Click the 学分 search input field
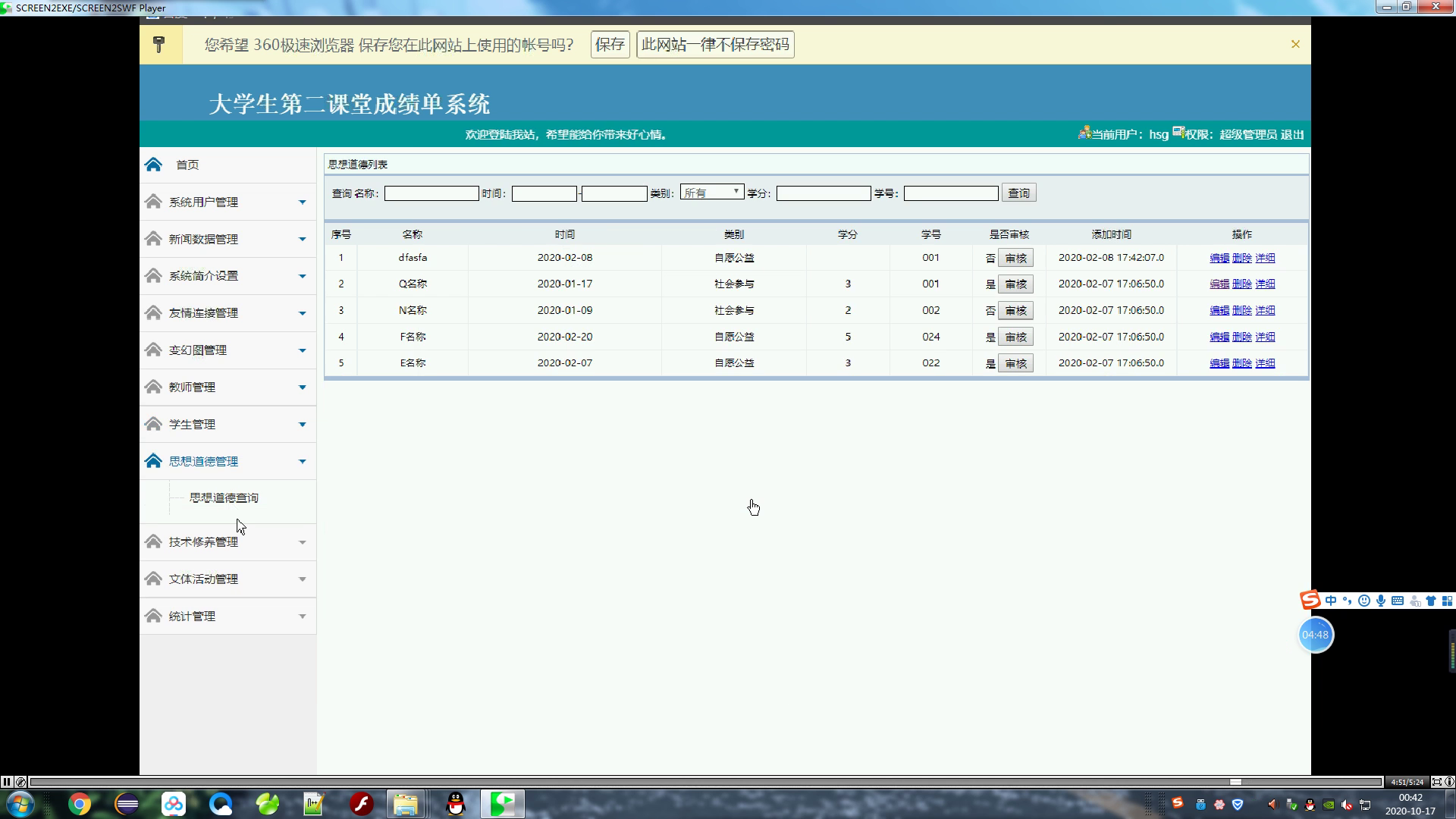The image size is (1456, 819). coord(824,193)
